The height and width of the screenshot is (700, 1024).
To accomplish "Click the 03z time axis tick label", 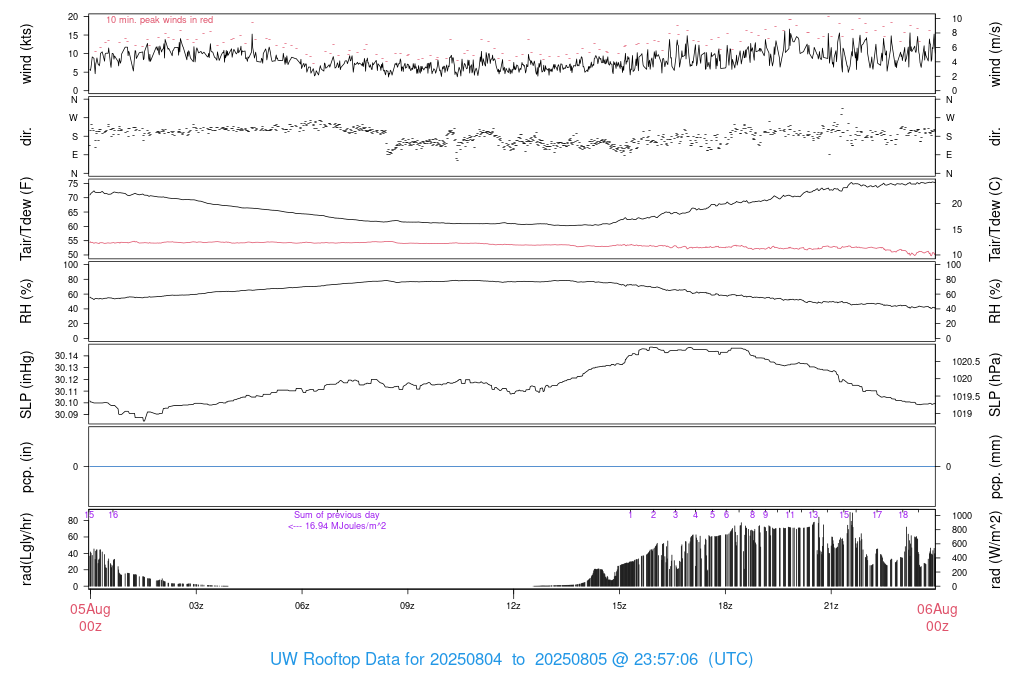I will tap(196, 606).
